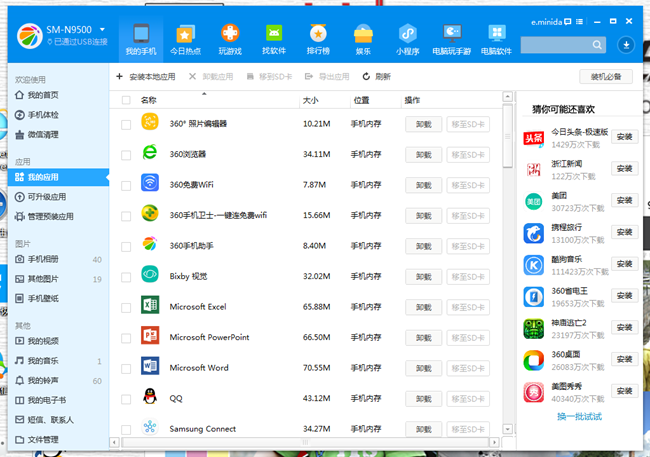Check the Bixby 视觉 row checkbox
This screenshot has height=457, width=650.
coord(126,277)
